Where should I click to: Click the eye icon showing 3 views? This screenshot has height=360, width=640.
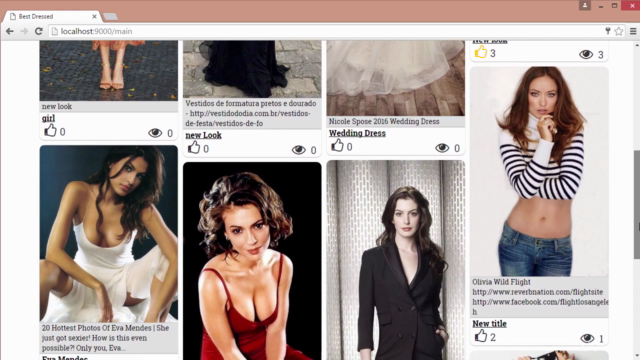click(586, 54)
